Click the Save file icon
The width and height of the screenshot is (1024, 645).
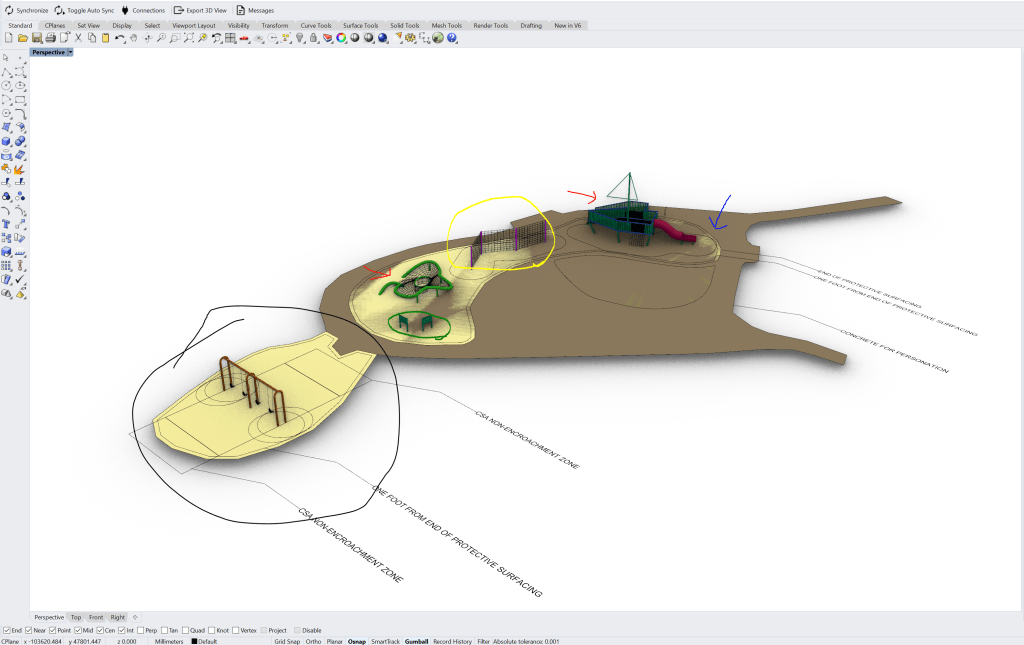[36, 38]
